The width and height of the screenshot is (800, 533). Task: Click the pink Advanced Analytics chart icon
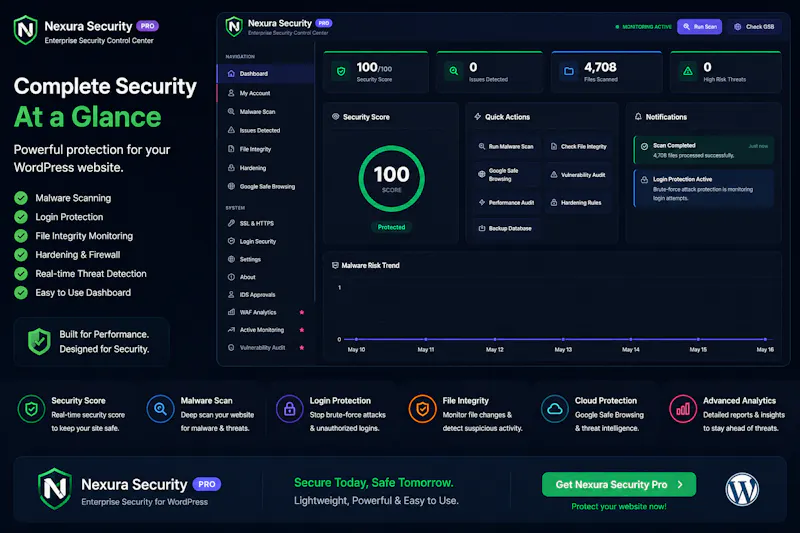click(x=683, y=409)
